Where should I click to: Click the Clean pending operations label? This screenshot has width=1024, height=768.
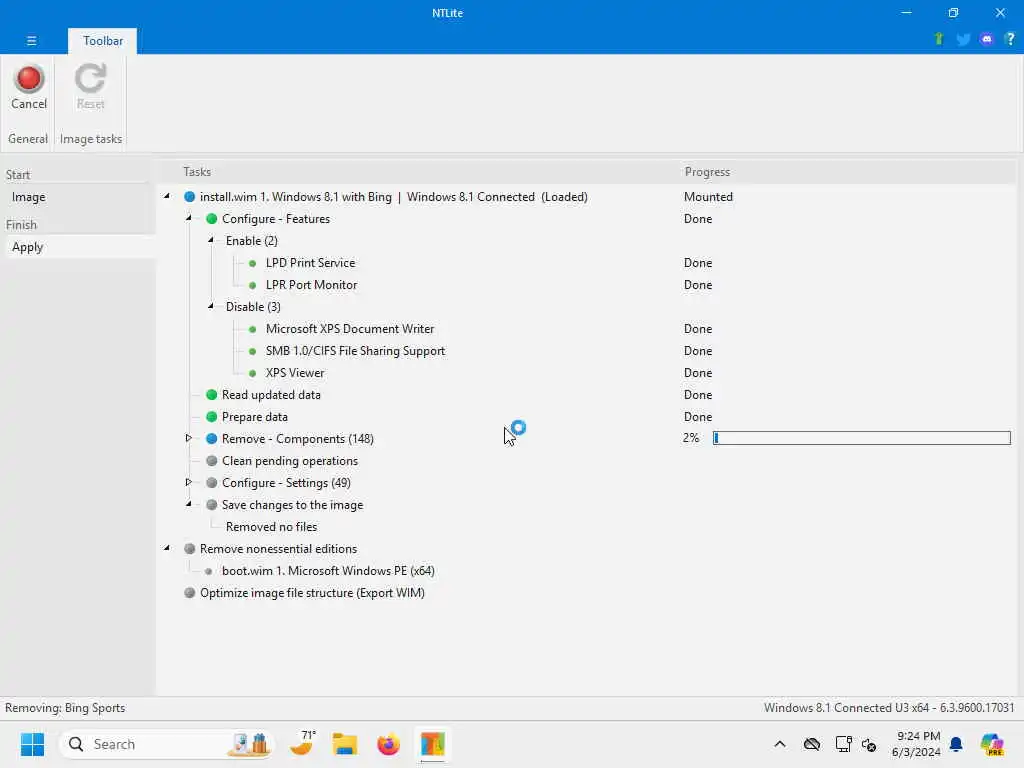click(x=289, y=460)
